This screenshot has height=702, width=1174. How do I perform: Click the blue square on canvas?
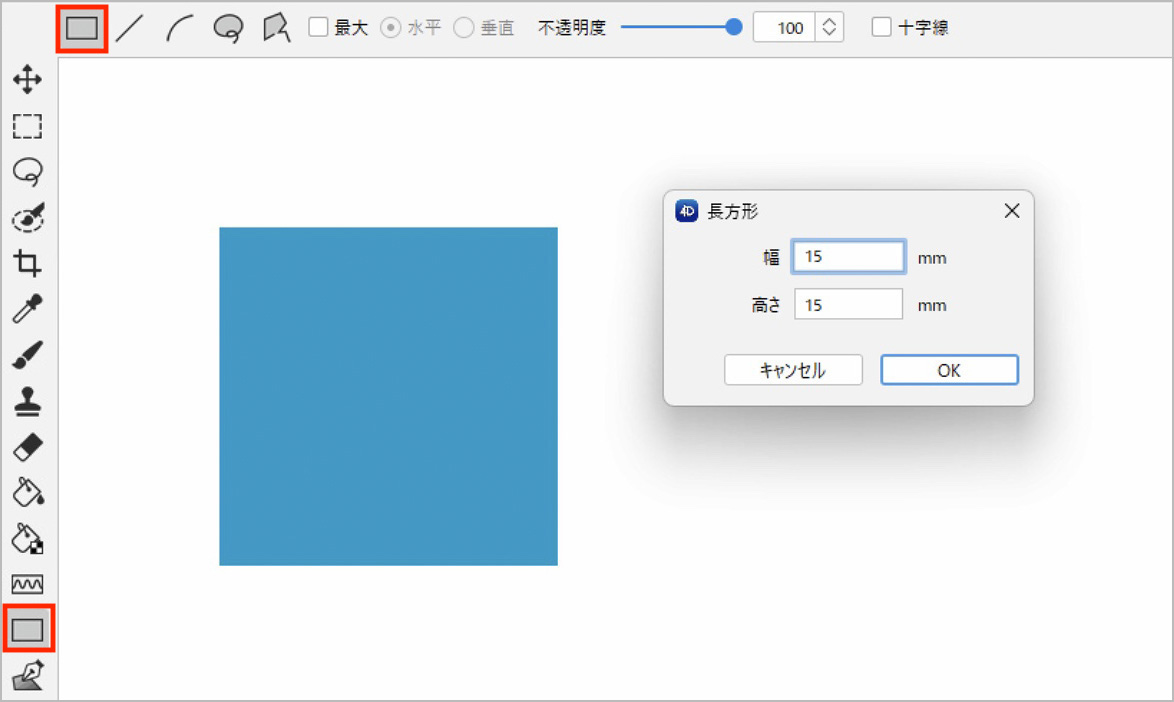pos(389,397)
